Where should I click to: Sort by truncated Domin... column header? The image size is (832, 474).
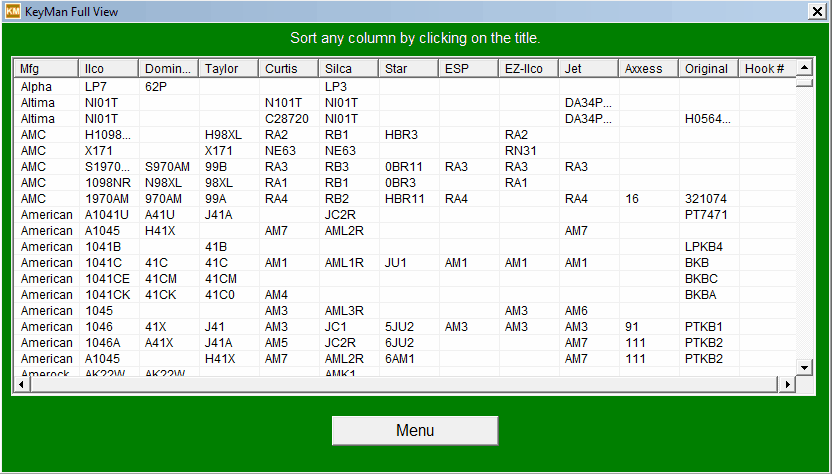tap(168, 68)
